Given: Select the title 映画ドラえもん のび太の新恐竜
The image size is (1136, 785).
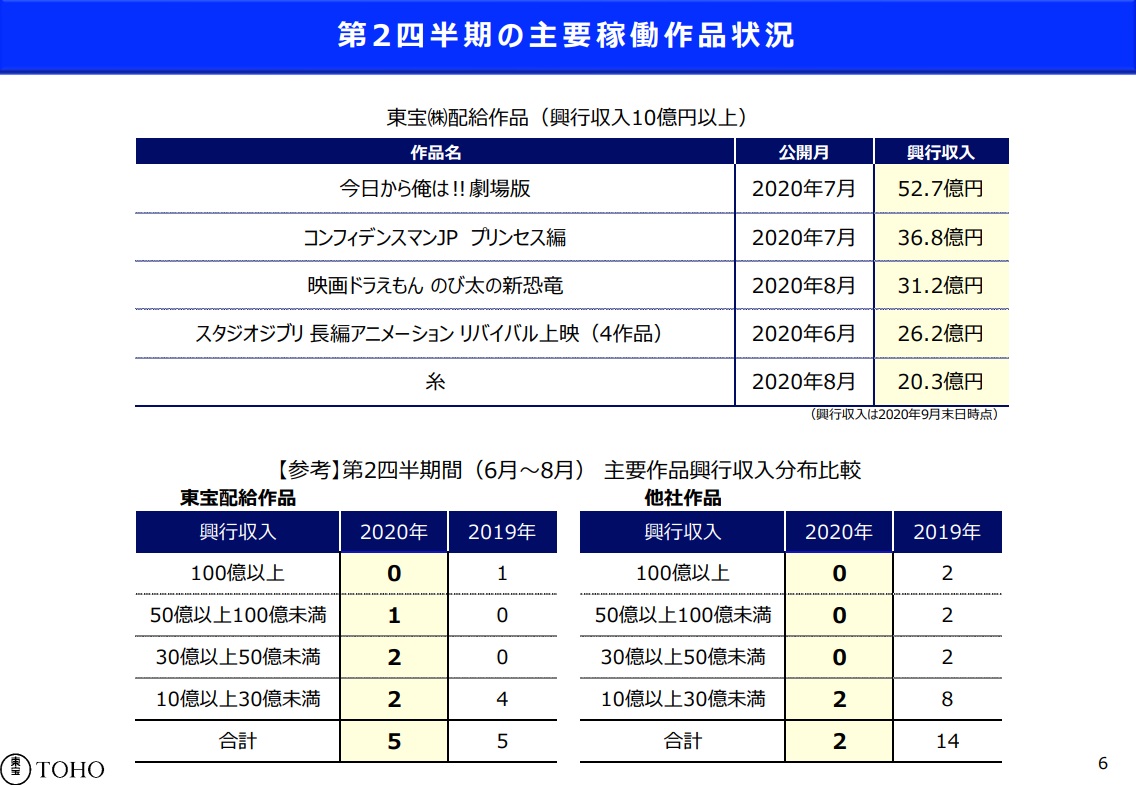Looking at the screenshot, I should point(435,285).
